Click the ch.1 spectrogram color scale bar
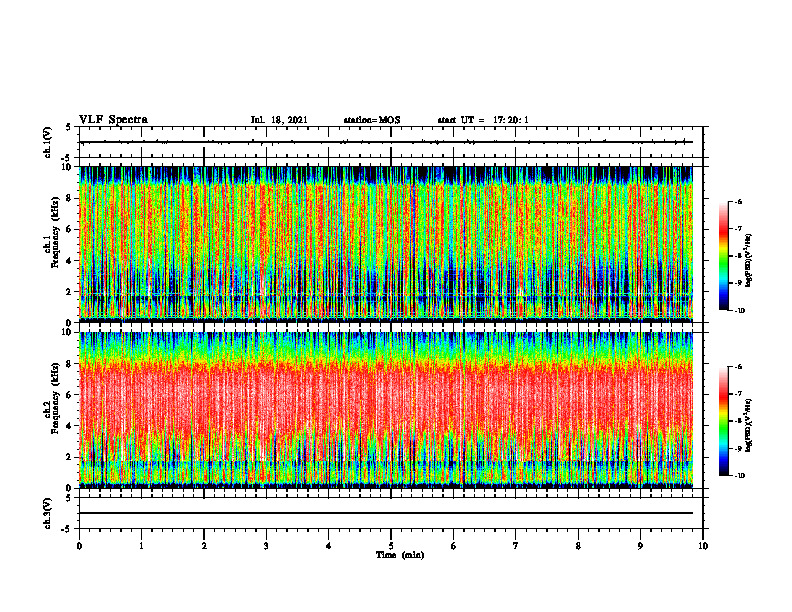 coord(724,256)
